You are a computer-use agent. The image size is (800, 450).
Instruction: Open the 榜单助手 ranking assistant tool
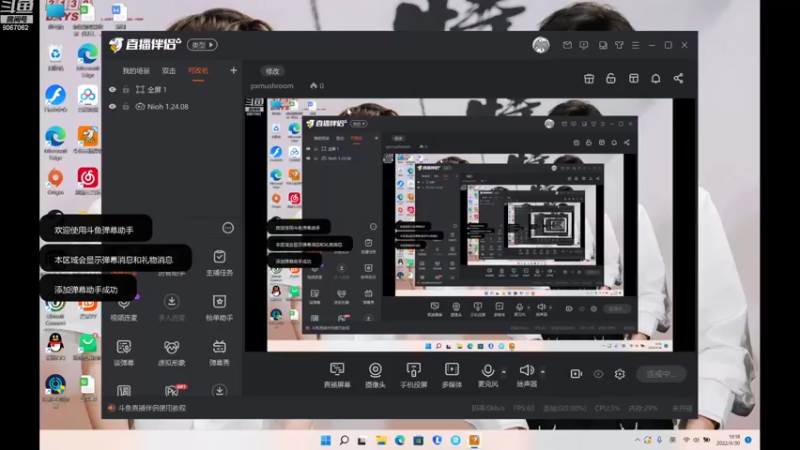click(219, 308)
